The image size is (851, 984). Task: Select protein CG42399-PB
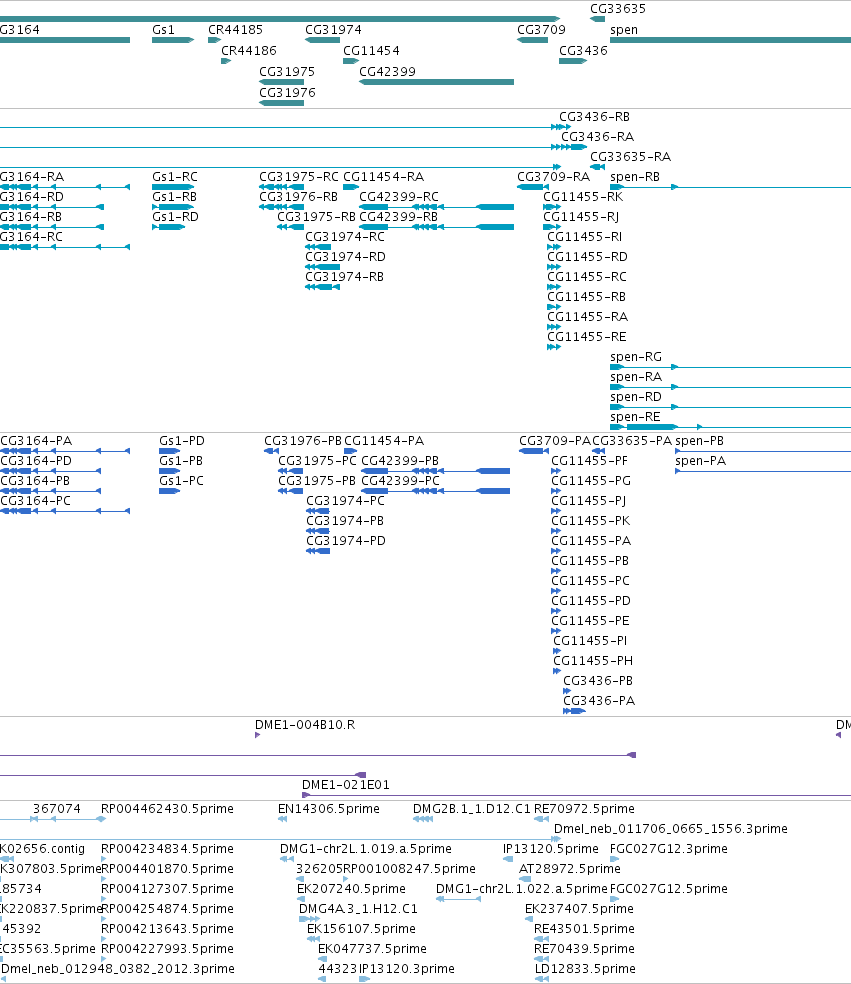pyautogui.click(x=400, y=461)
